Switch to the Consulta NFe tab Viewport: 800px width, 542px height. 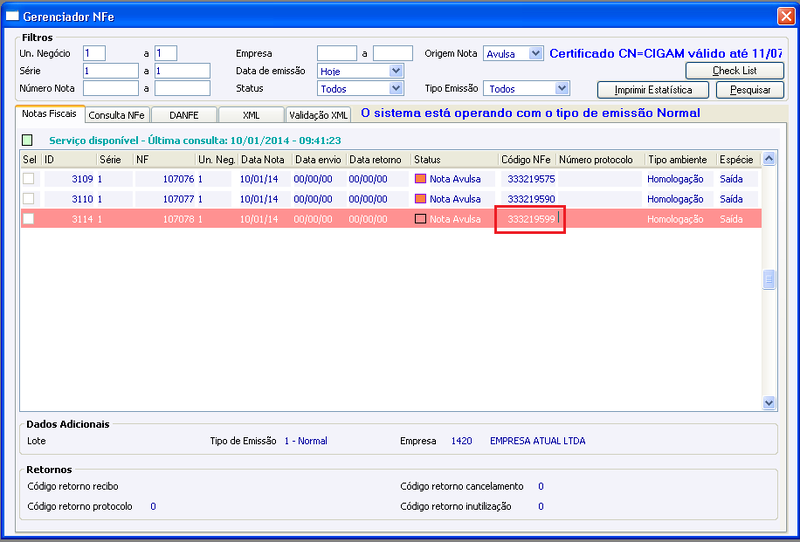(x=117, y=115)
